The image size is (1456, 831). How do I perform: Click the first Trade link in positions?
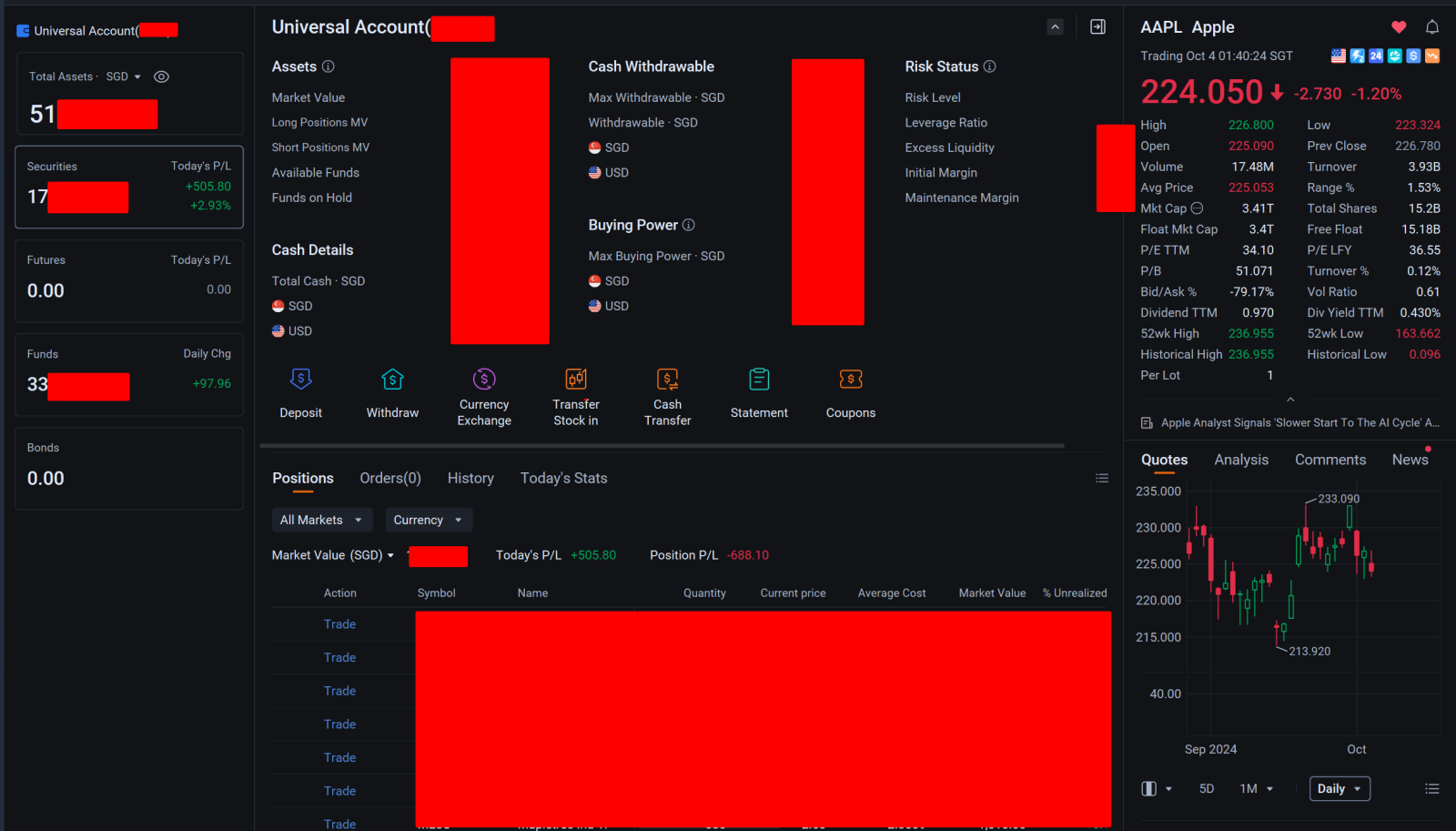pyautogui.click(x=339, y=624)
